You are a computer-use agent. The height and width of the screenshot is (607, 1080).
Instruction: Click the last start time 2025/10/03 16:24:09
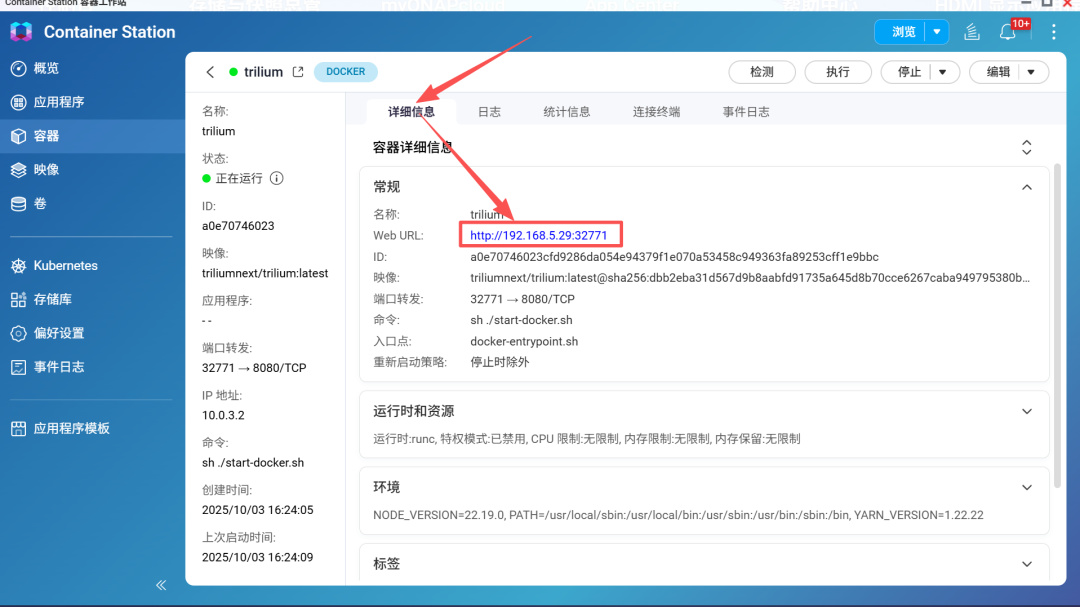(258, 557)
